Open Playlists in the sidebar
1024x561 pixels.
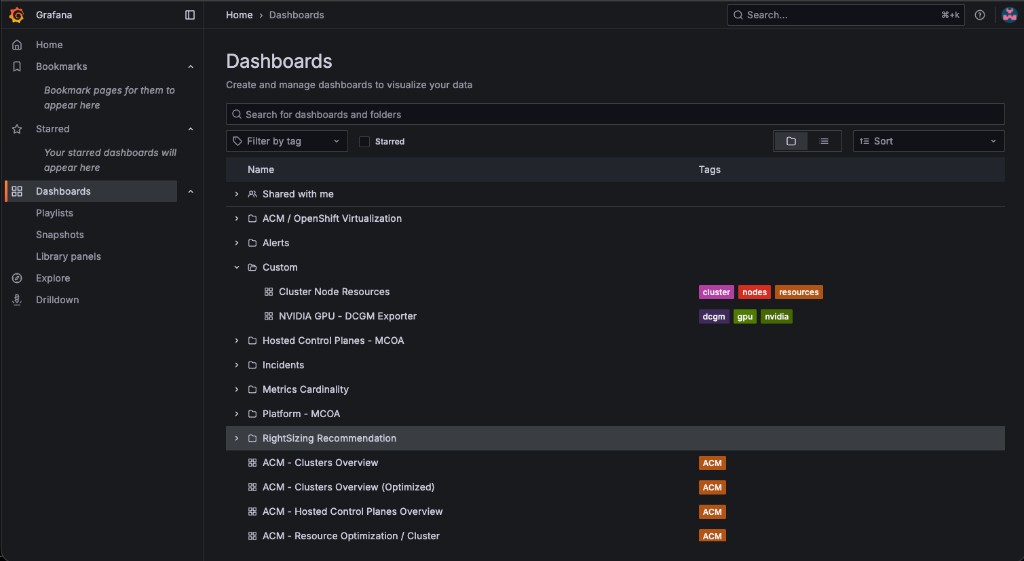(54, 213)
